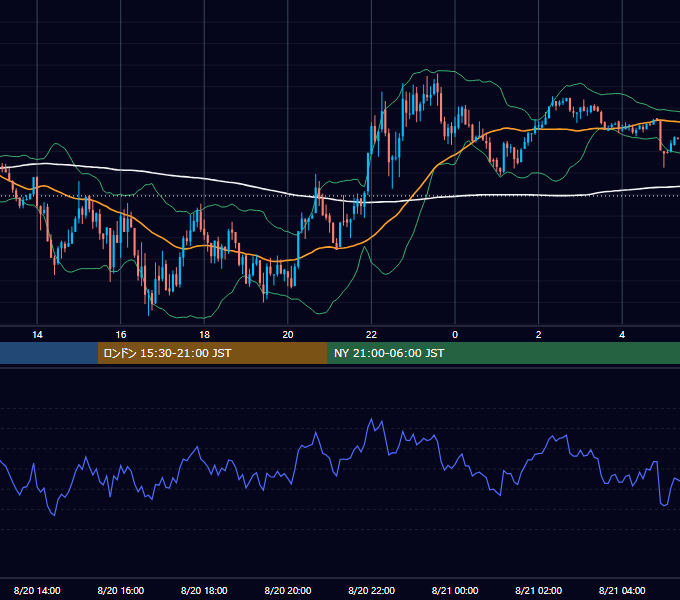
Task: Click the '16' hour label on the price chart axis
Action: [x=121, y=335]
